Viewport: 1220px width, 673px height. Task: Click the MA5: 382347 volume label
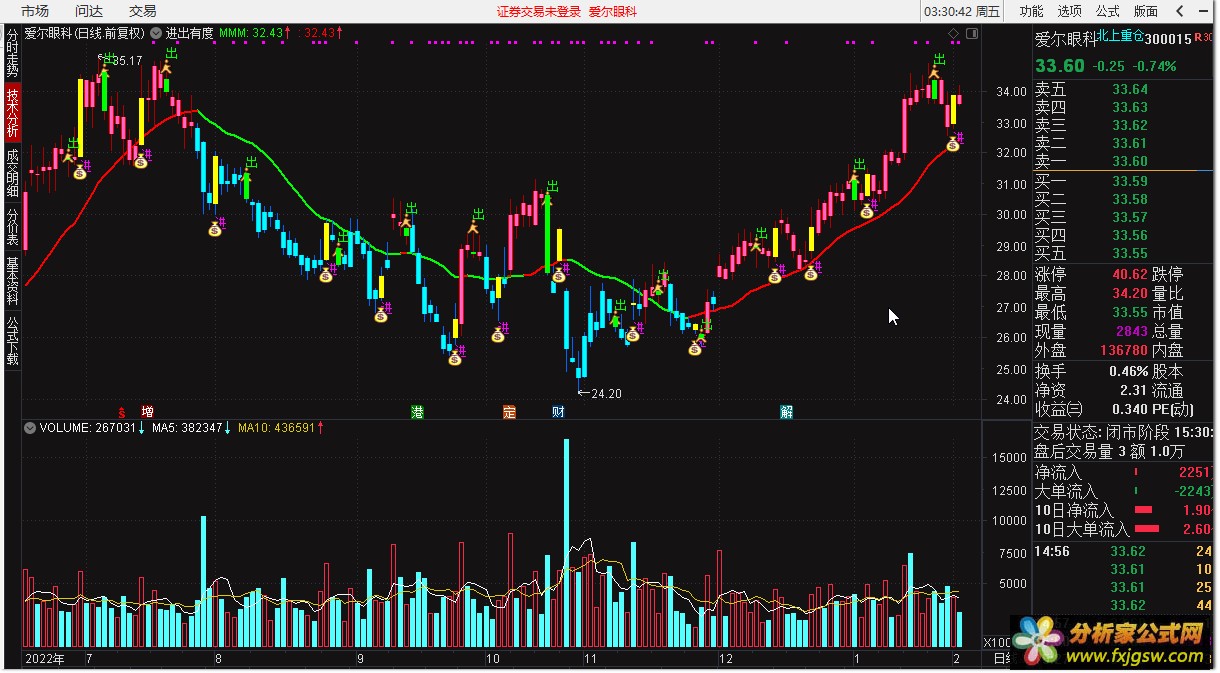[x=189, y=427]
